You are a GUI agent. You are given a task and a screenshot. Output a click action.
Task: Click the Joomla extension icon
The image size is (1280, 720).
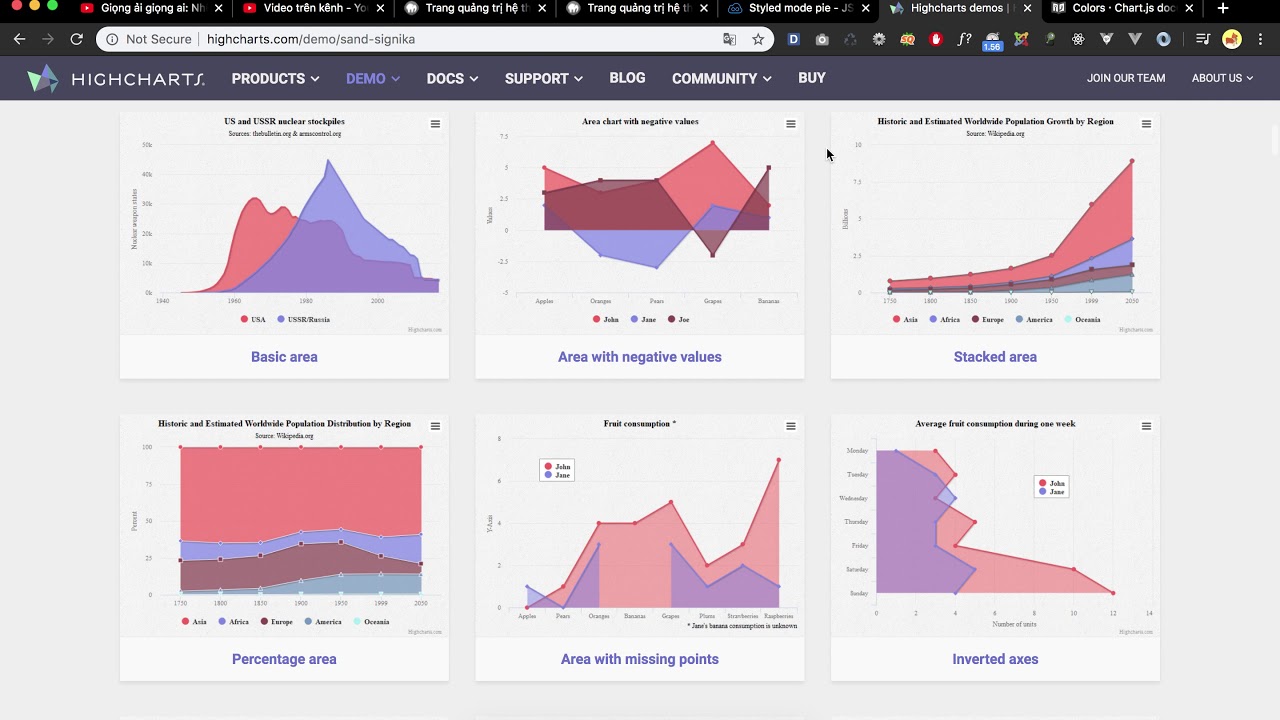(1021, 39)
